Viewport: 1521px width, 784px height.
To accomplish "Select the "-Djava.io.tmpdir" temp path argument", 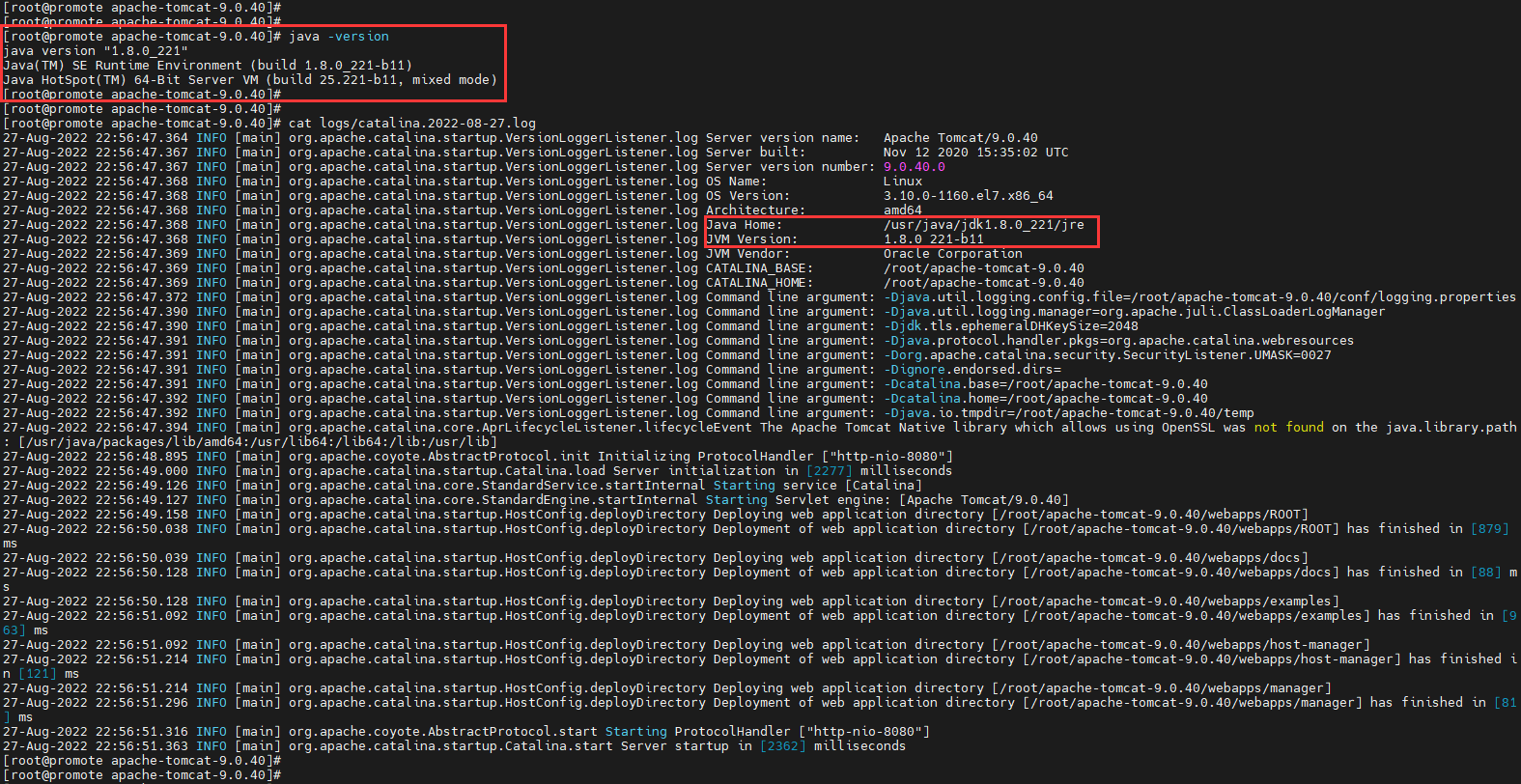I will (x=1069, y=413).
